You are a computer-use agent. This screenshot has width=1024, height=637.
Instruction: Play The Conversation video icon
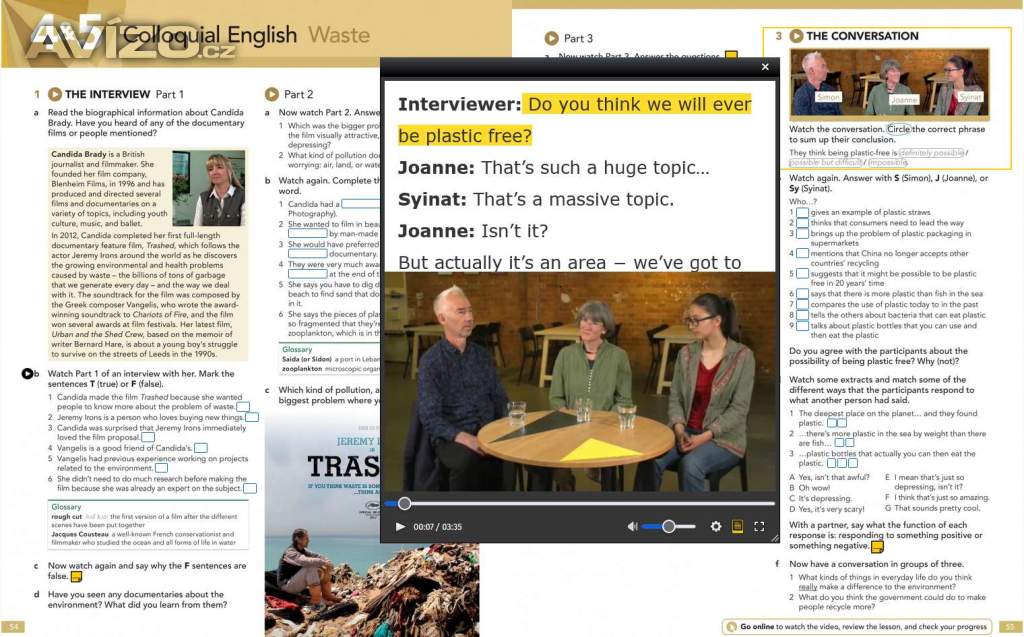coord(796,36)
